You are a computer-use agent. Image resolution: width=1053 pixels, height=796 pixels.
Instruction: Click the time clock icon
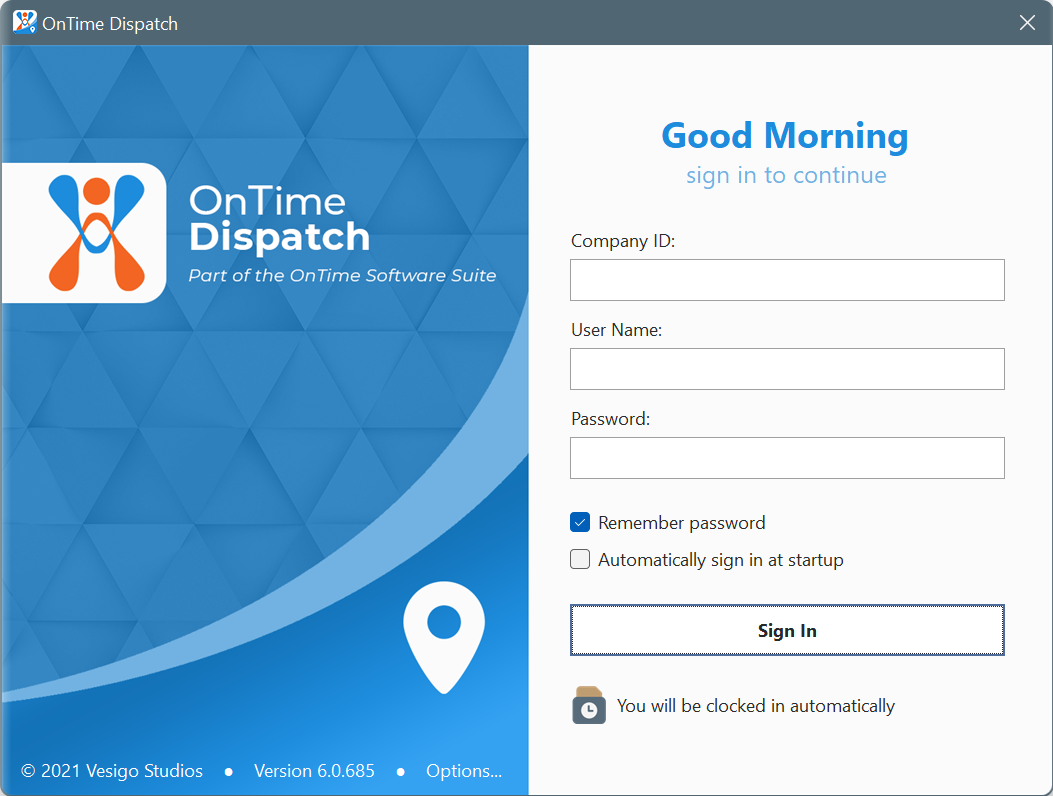pyautogui.click(x=589, y=705)
